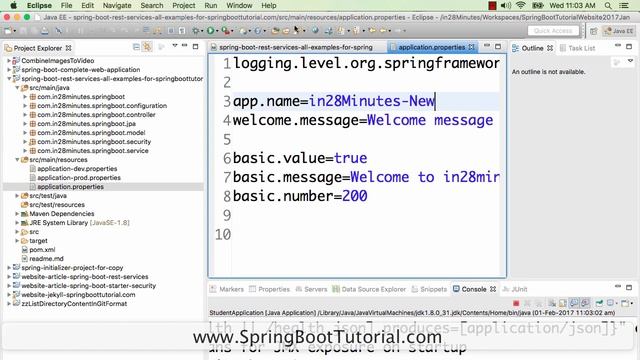
Task: Switch to the Properties tab
Action: [x=269, y=289]
